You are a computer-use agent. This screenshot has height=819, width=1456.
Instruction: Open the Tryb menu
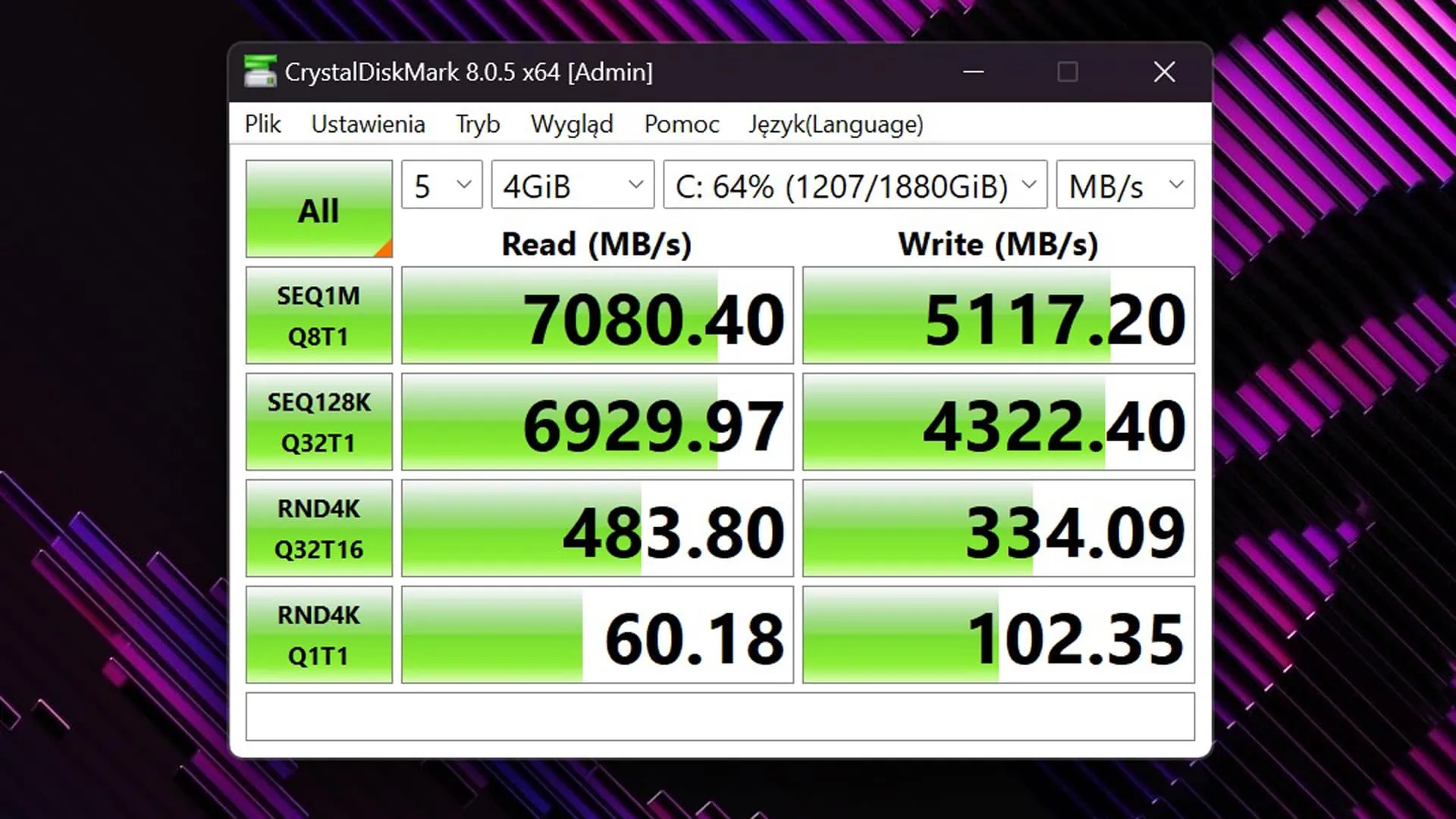[478, 124]
